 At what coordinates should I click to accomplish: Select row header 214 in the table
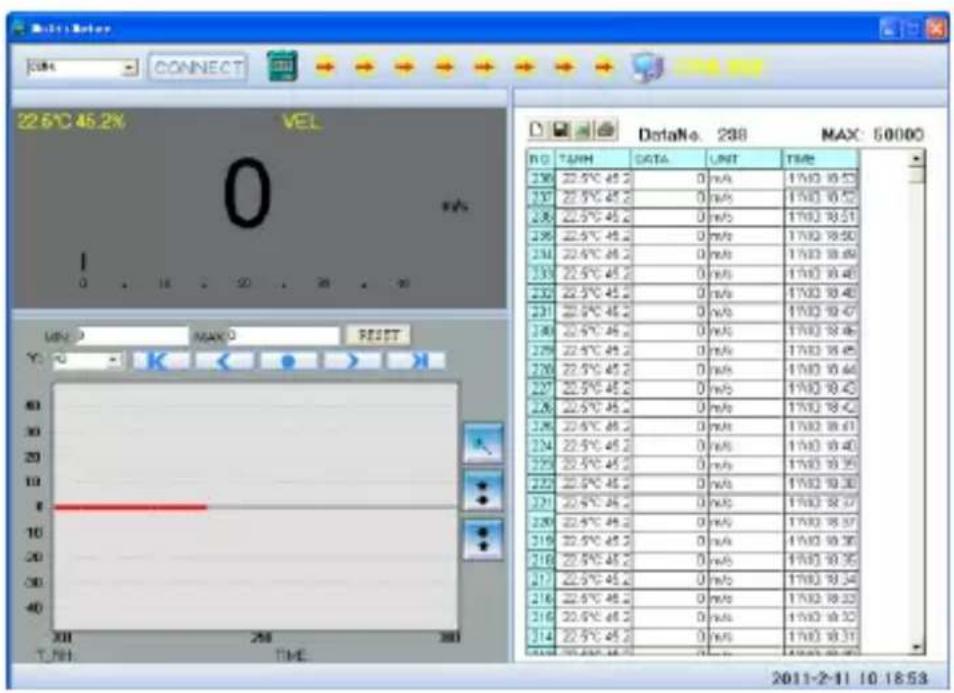click(x=540, y=637)
